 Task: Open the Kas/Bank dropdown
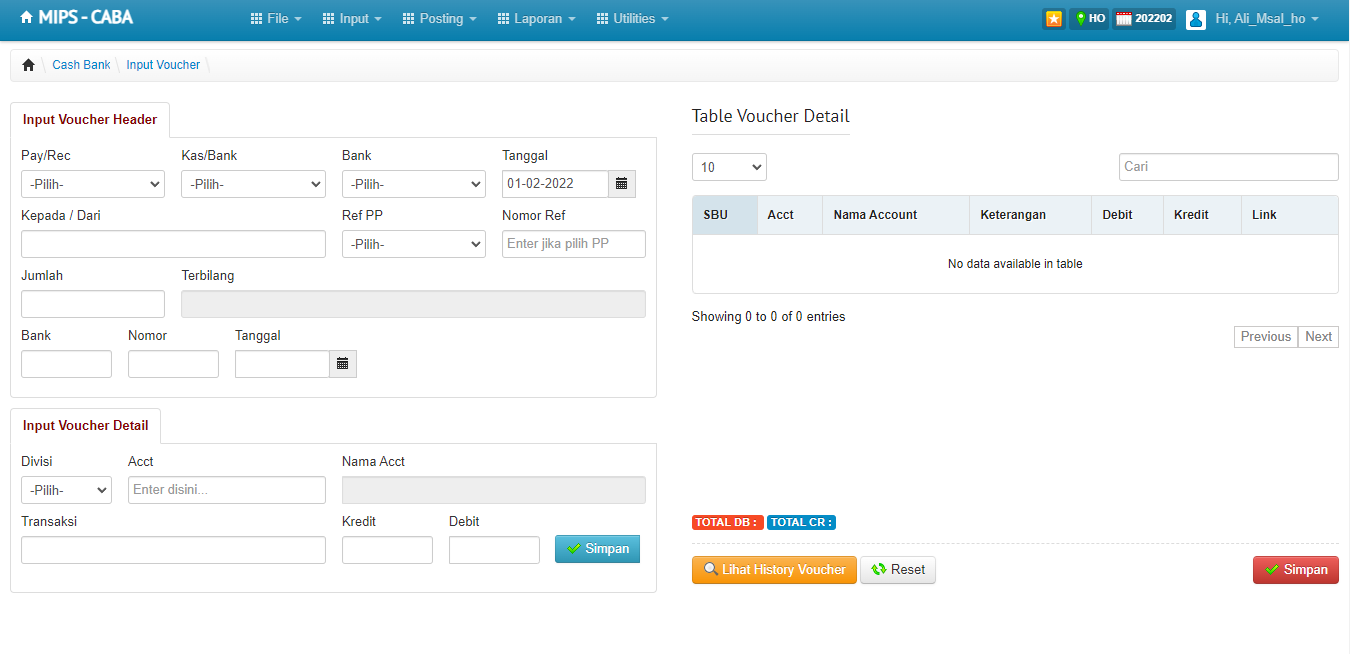pos(253,184)
